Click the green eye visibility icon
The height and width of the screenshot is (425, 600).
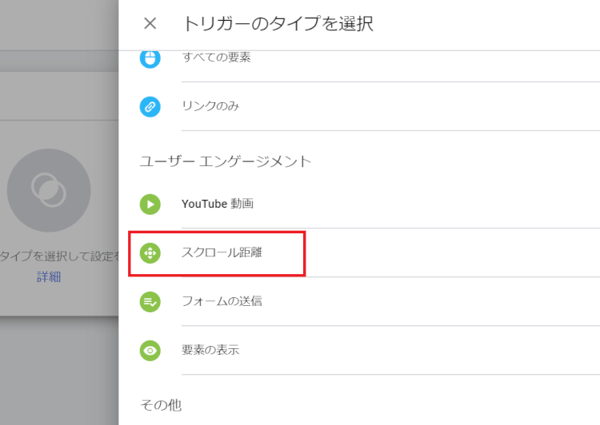tap(150, 350)
